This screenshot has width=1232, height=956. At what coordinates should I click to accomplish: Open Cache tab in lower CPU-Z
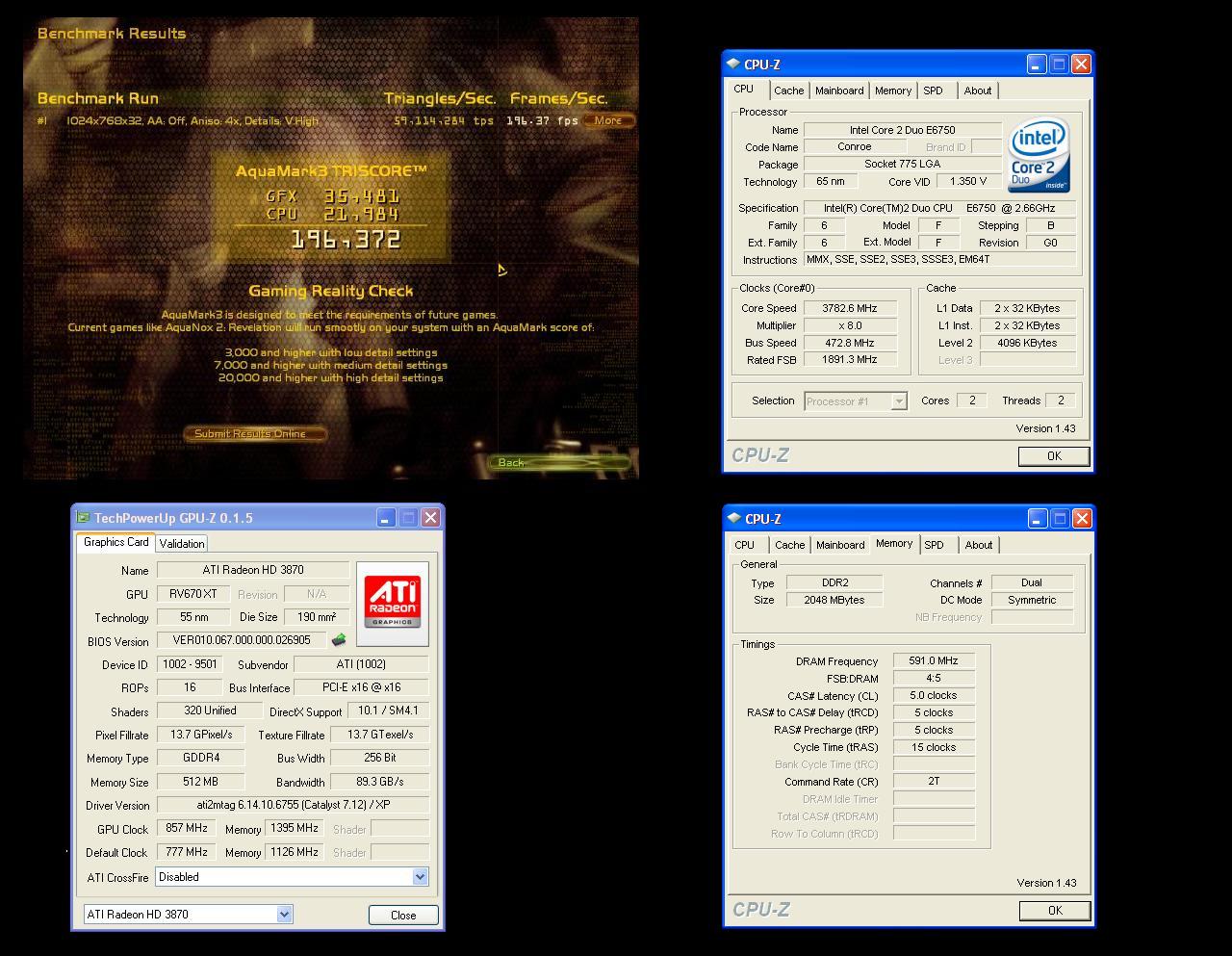789,545
